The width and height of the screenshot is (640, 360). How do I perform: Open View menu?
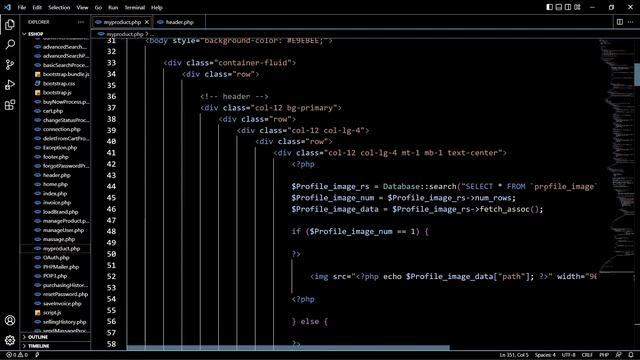pyautogui.click(x=82, y=7)
